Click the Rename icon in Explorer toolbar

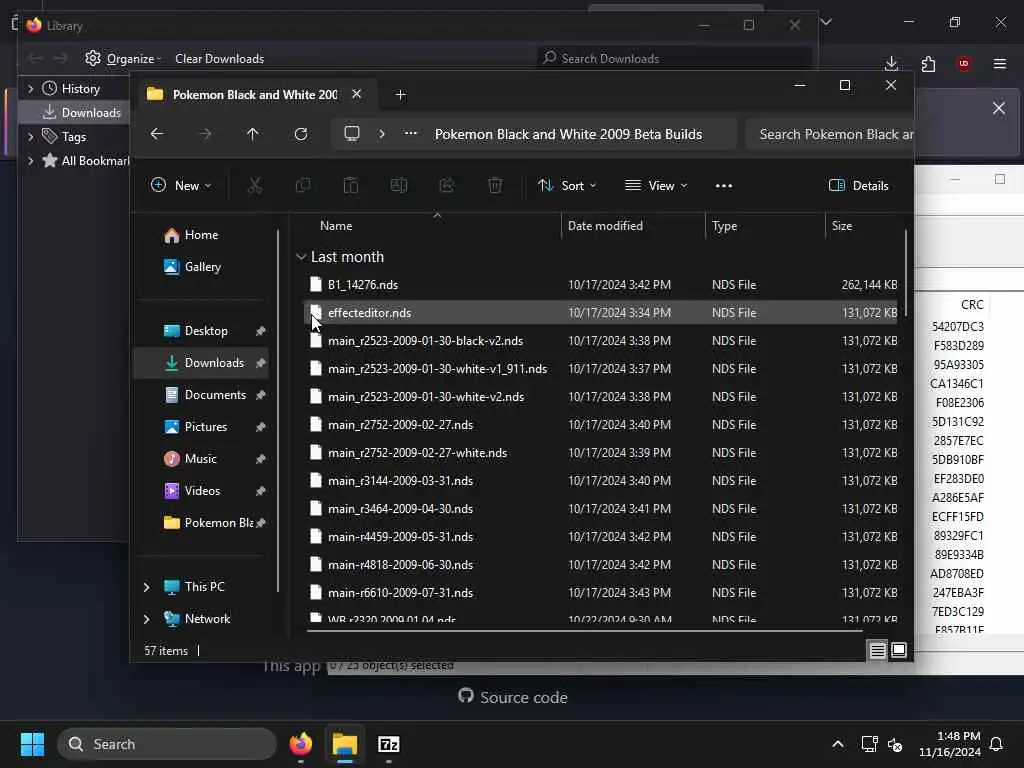398,185
